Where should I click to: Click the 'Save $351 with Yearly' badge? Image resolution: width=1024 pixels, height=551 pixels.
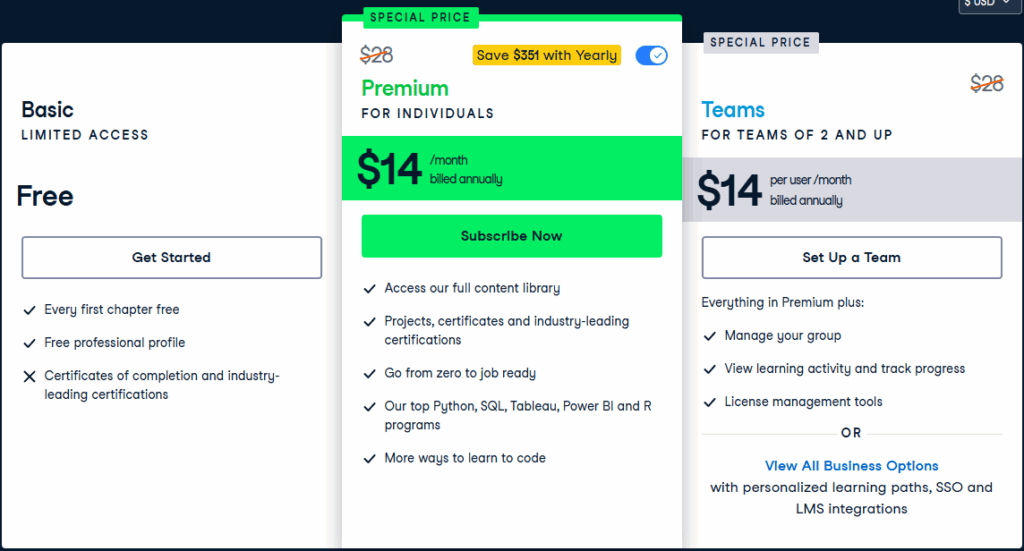pos(547,55)
